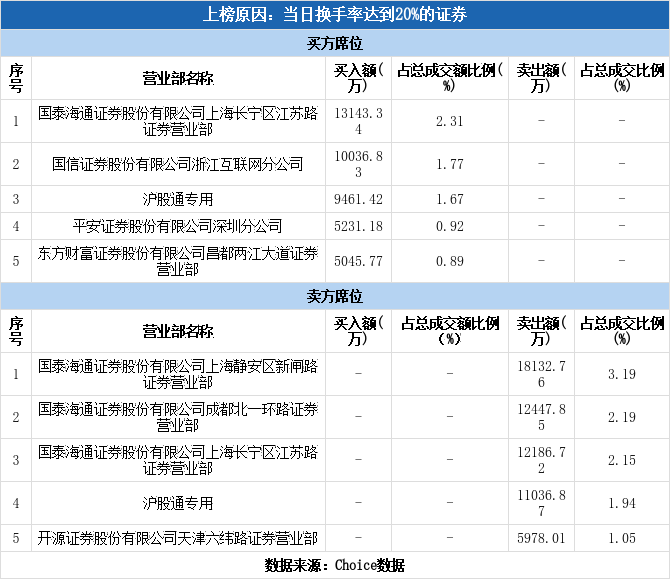The image size is (670, 579).
Task: Click the ratio value 0.92
Action: pos(450,226)
